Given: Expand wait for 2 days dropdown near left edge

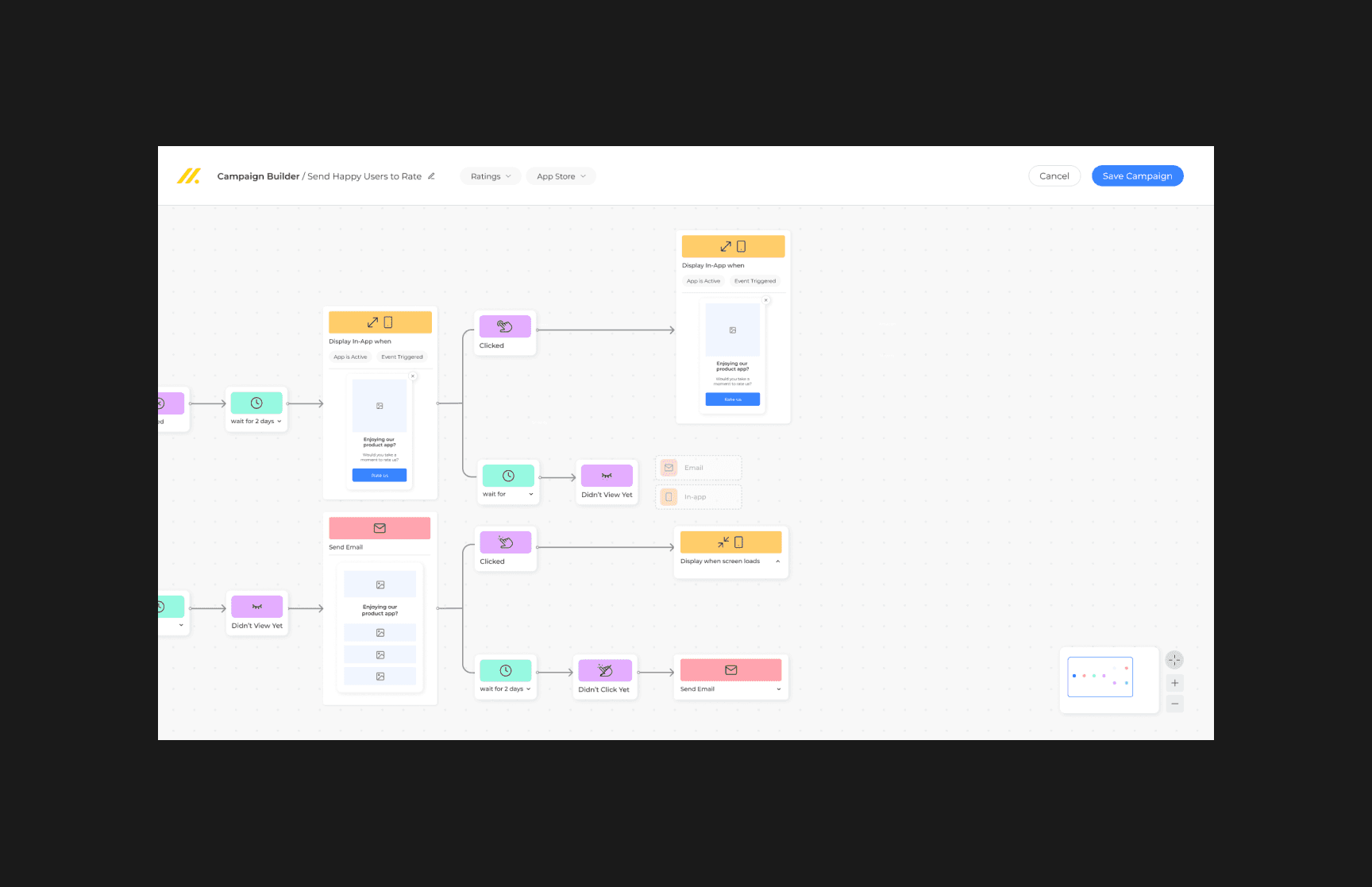Looking at the screenshot, I should click(279, 422).
